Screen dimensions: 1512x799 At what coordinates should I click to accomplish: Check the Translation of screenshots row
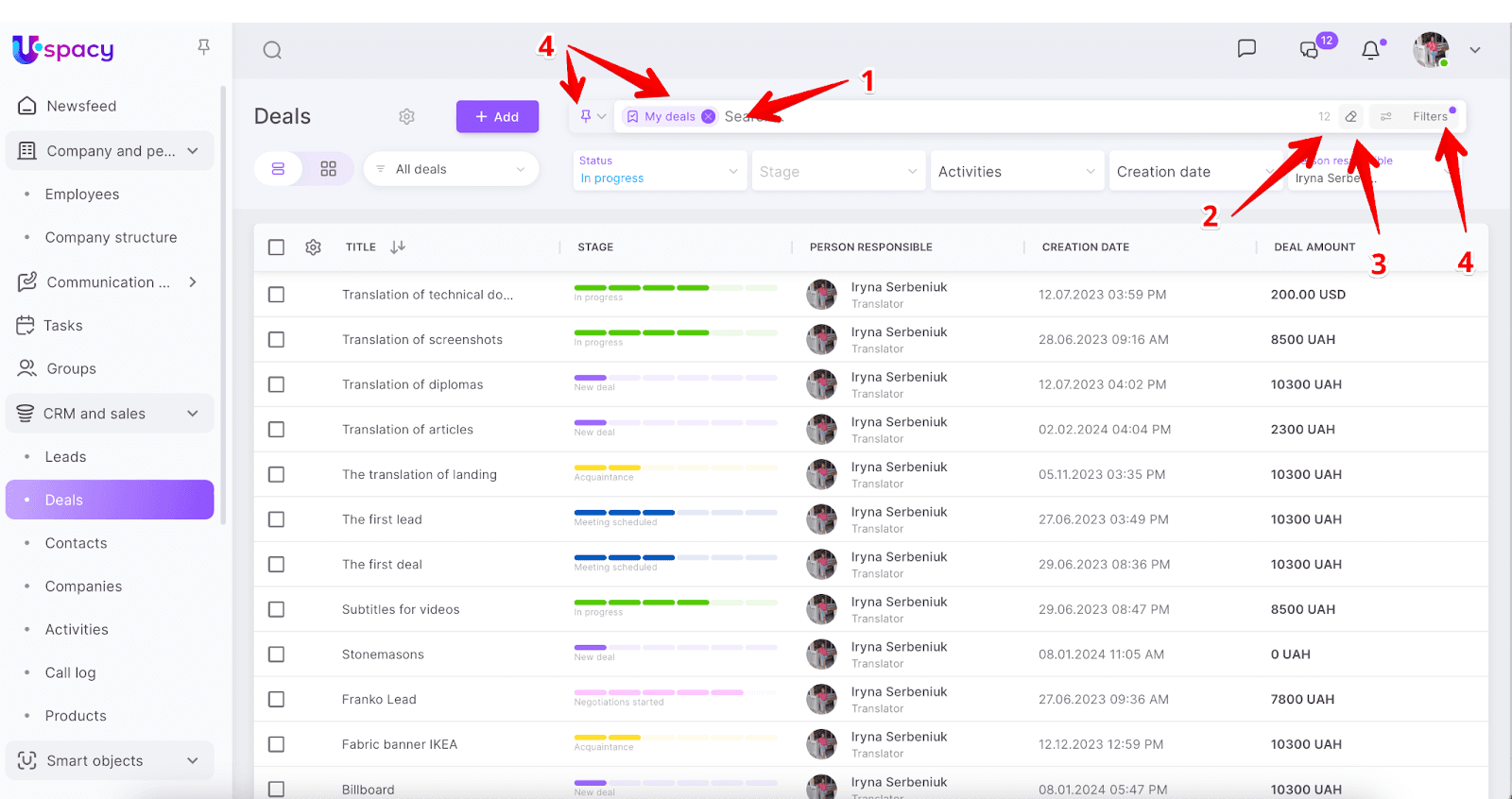click(276, 340)
